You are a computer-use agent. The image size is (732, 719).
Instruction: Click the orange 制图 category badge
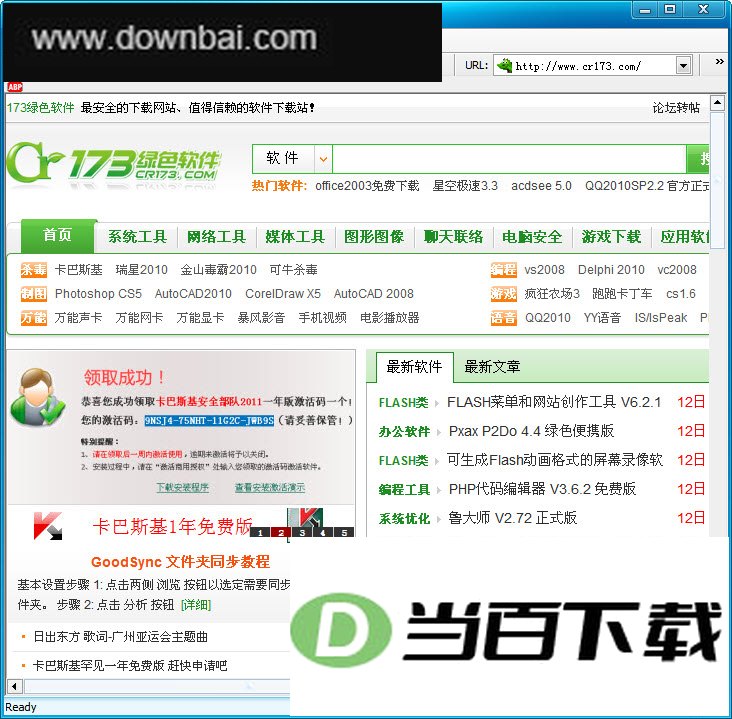point(34,294)
